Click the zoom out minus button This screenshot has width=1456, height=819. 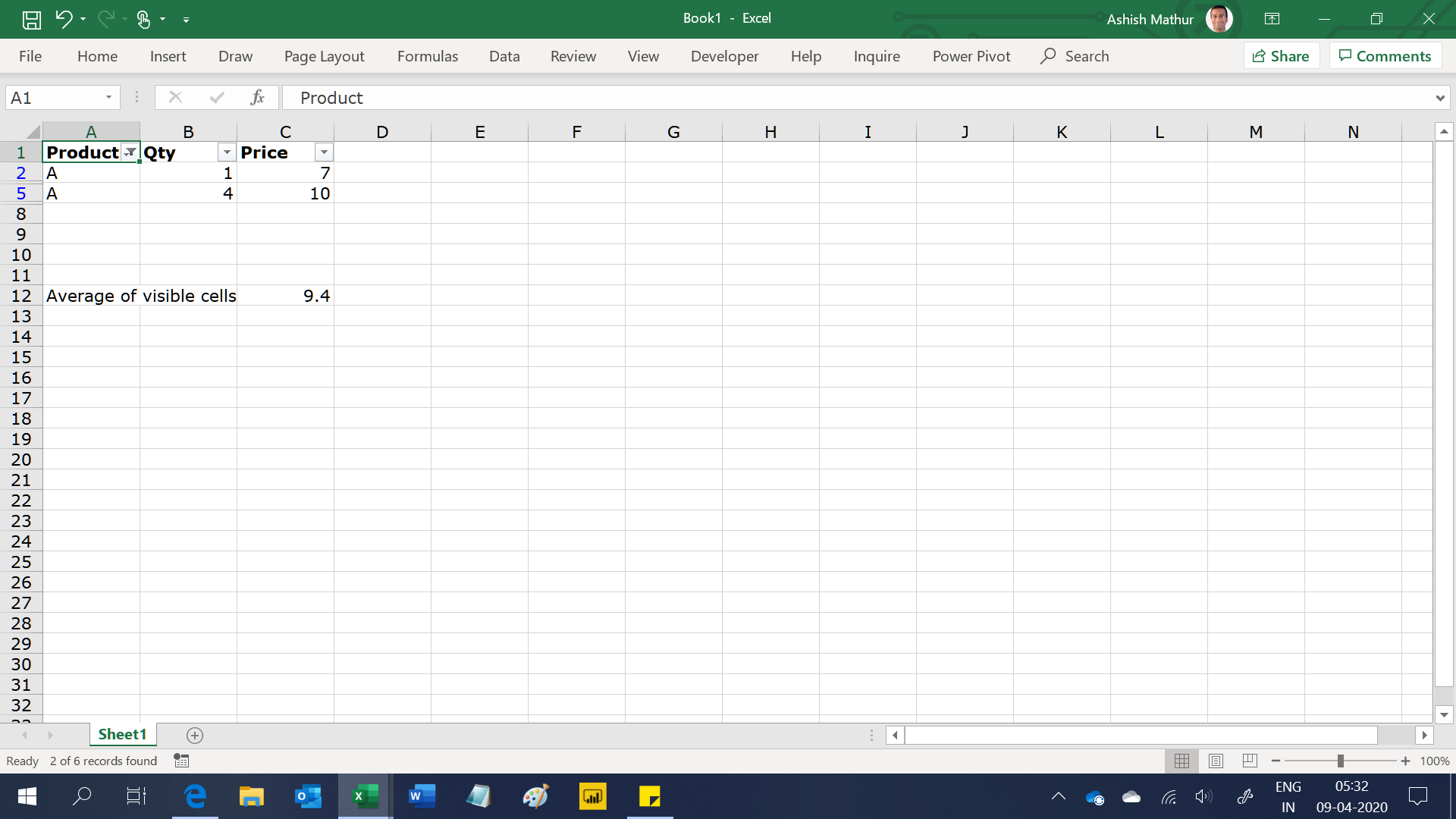click(x=1276, y=761)
